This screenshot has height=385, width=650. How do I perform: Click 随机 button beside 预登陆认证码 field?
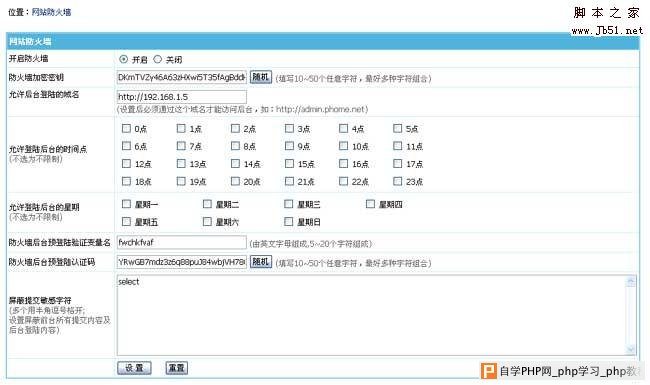261,262
